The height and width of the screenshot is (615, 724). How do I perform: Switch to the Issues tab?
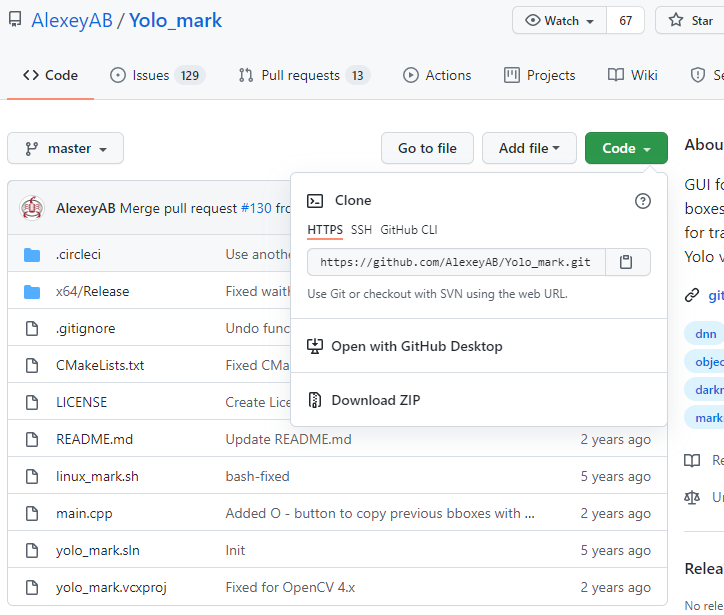(157, 75)
